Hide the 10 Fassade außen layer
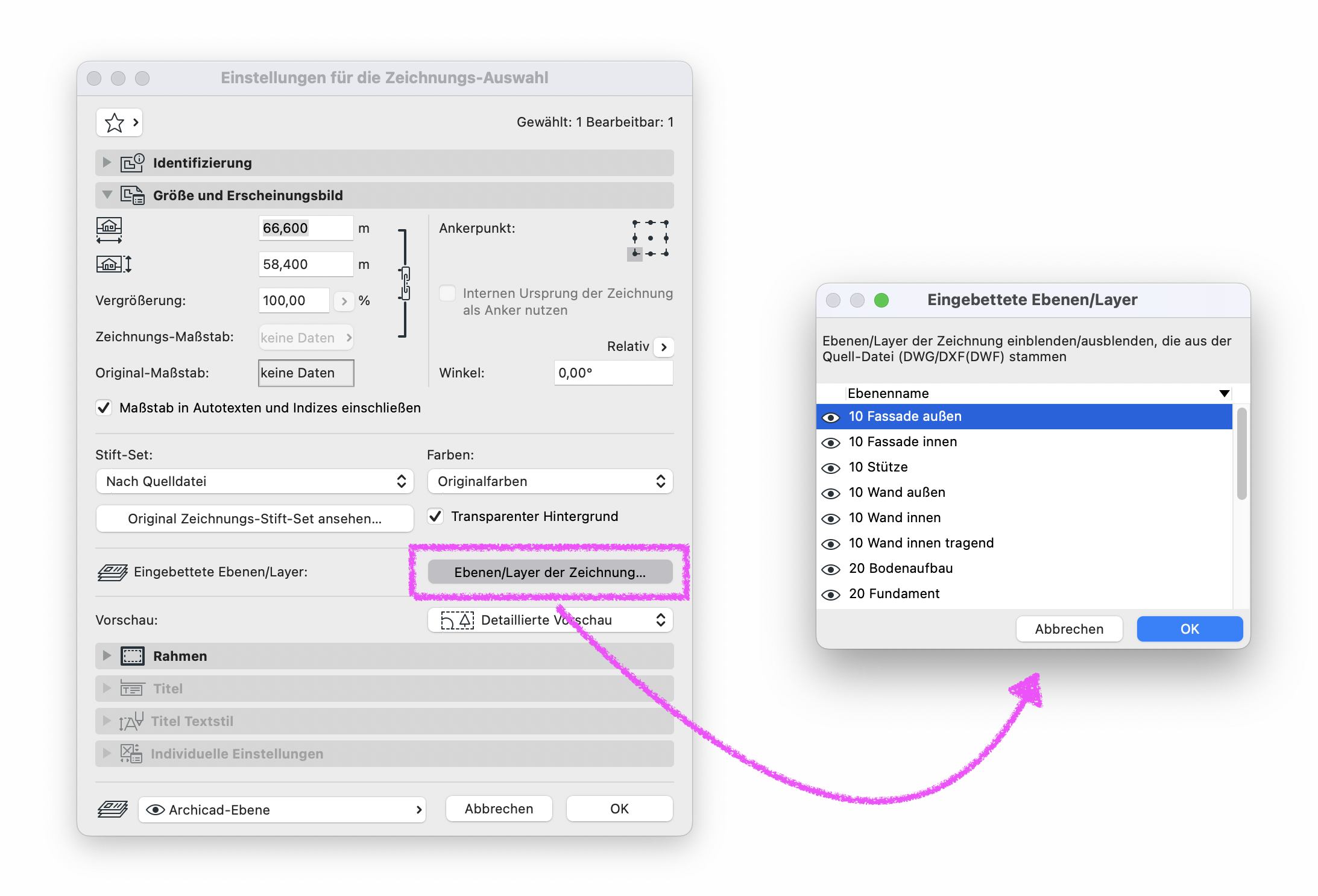The width and height of the screenshot is (1318, 896). pos(831,417)
